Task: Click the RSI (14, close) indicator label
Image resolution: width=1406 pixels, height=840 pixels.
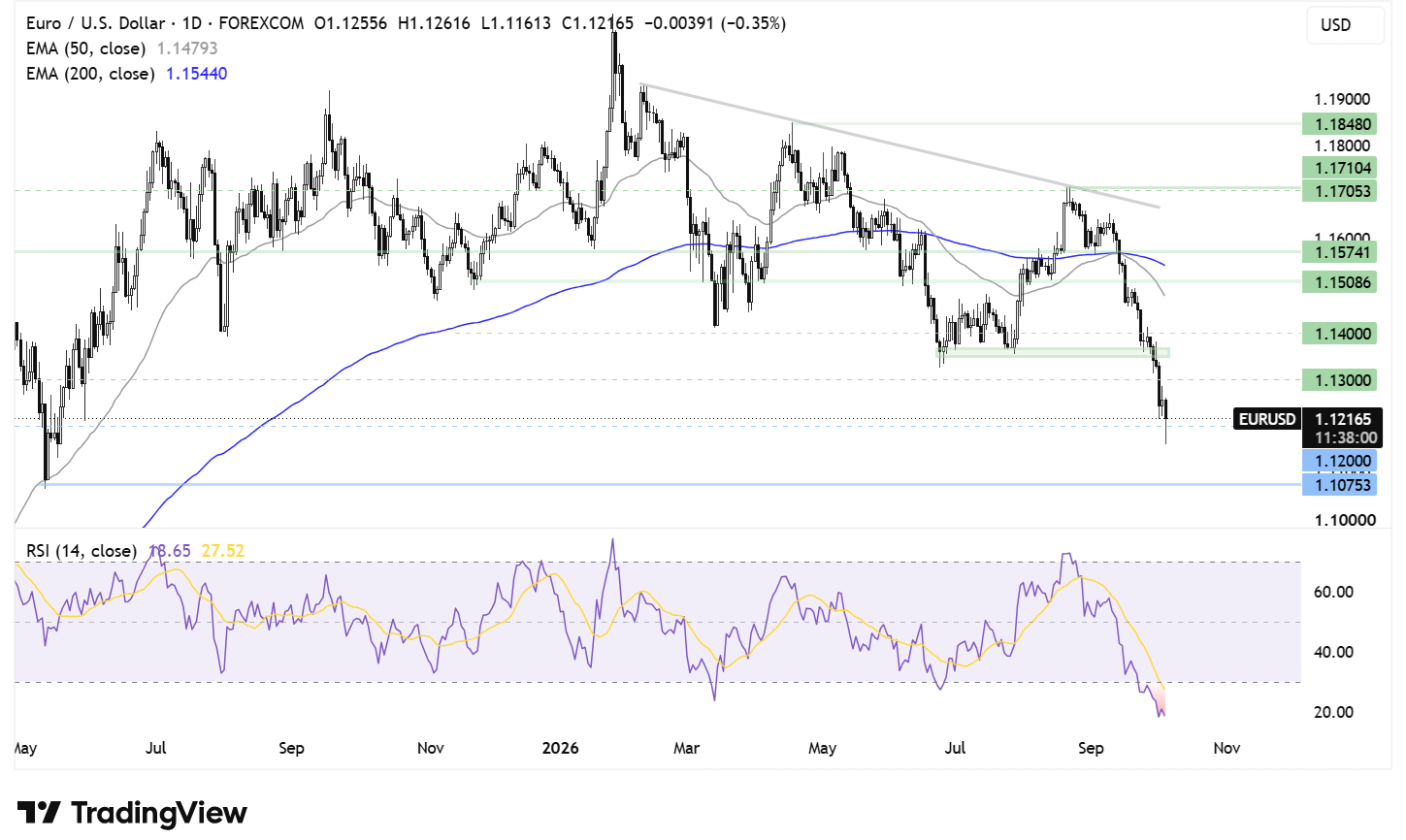Action: pyautogui.click(x=82, y=551)
